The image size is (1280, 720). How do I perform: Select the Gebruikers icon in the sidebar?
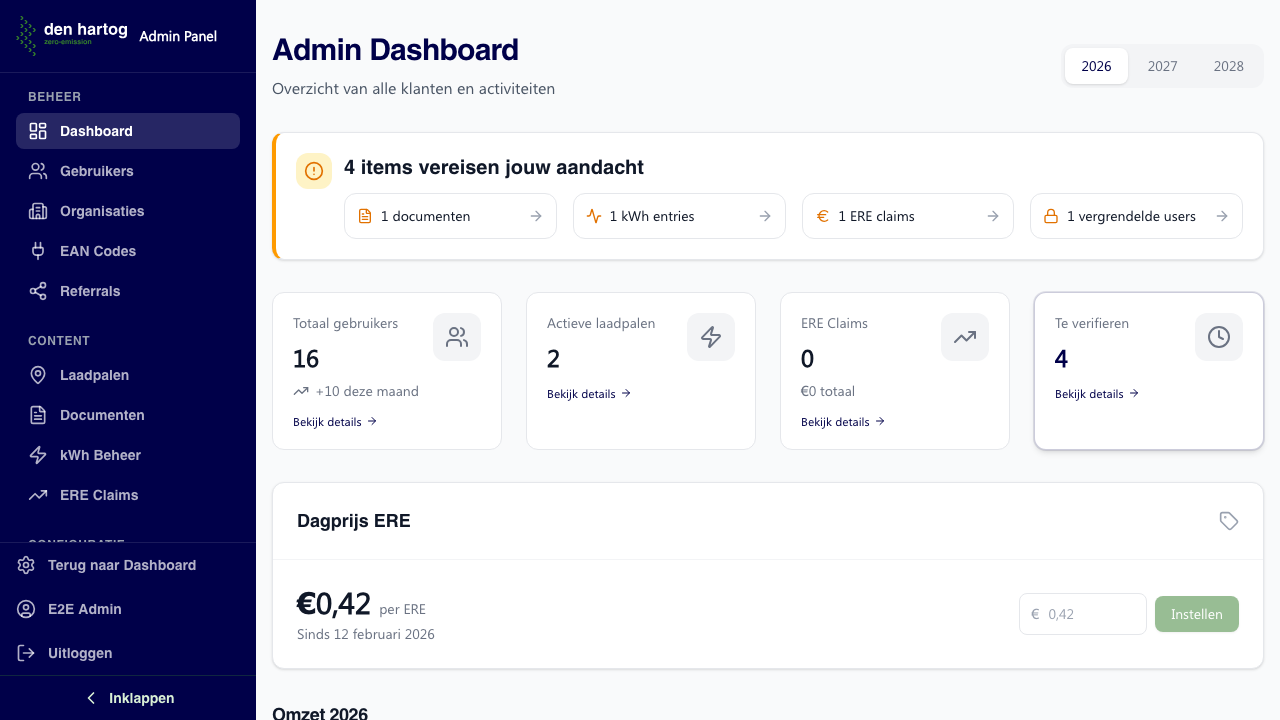tap(37, 171)
